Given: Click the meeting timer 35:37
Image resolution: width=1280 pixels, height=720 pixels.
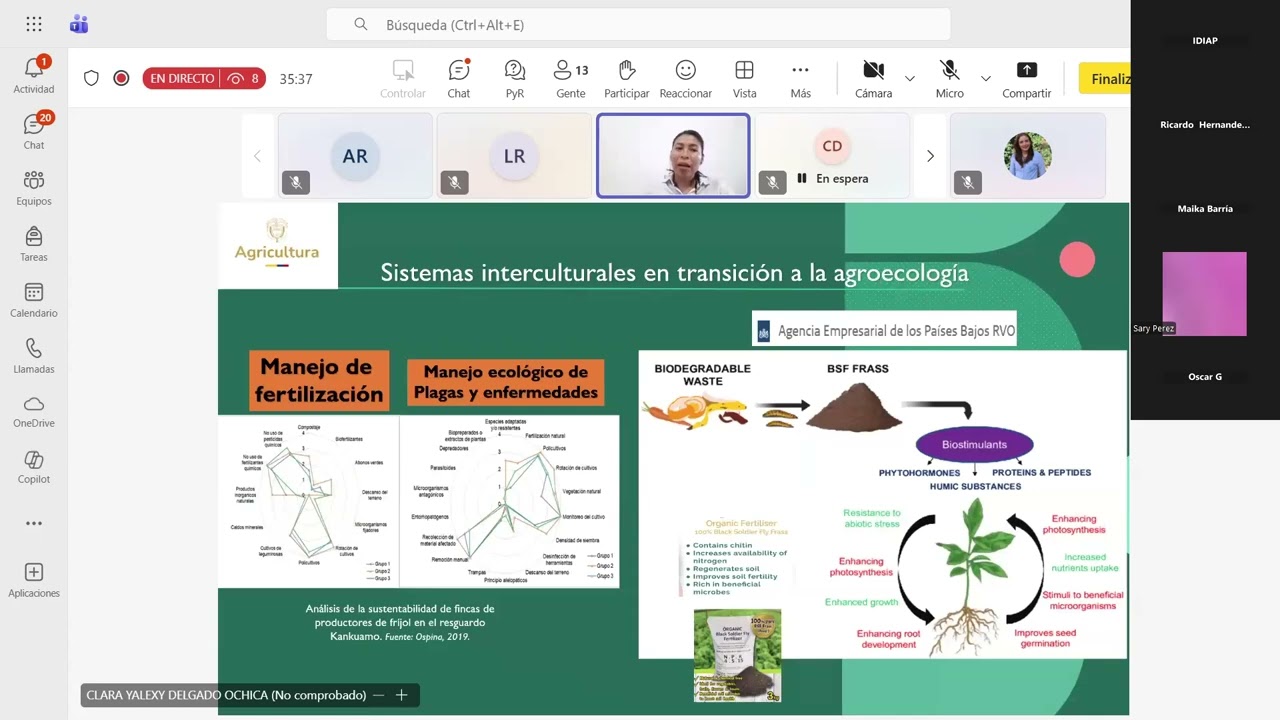Looking at the screenshot, I should [296, 79].
